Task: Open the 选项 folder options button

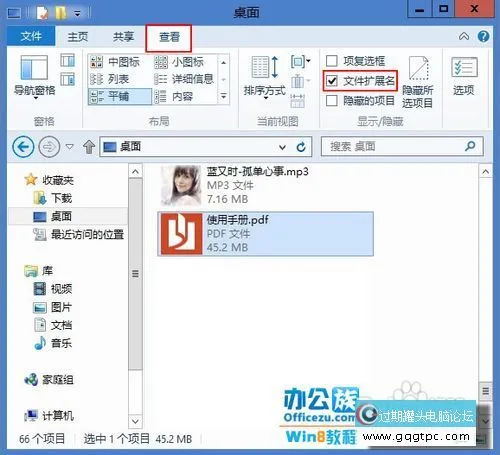Action: coord(464,76)
